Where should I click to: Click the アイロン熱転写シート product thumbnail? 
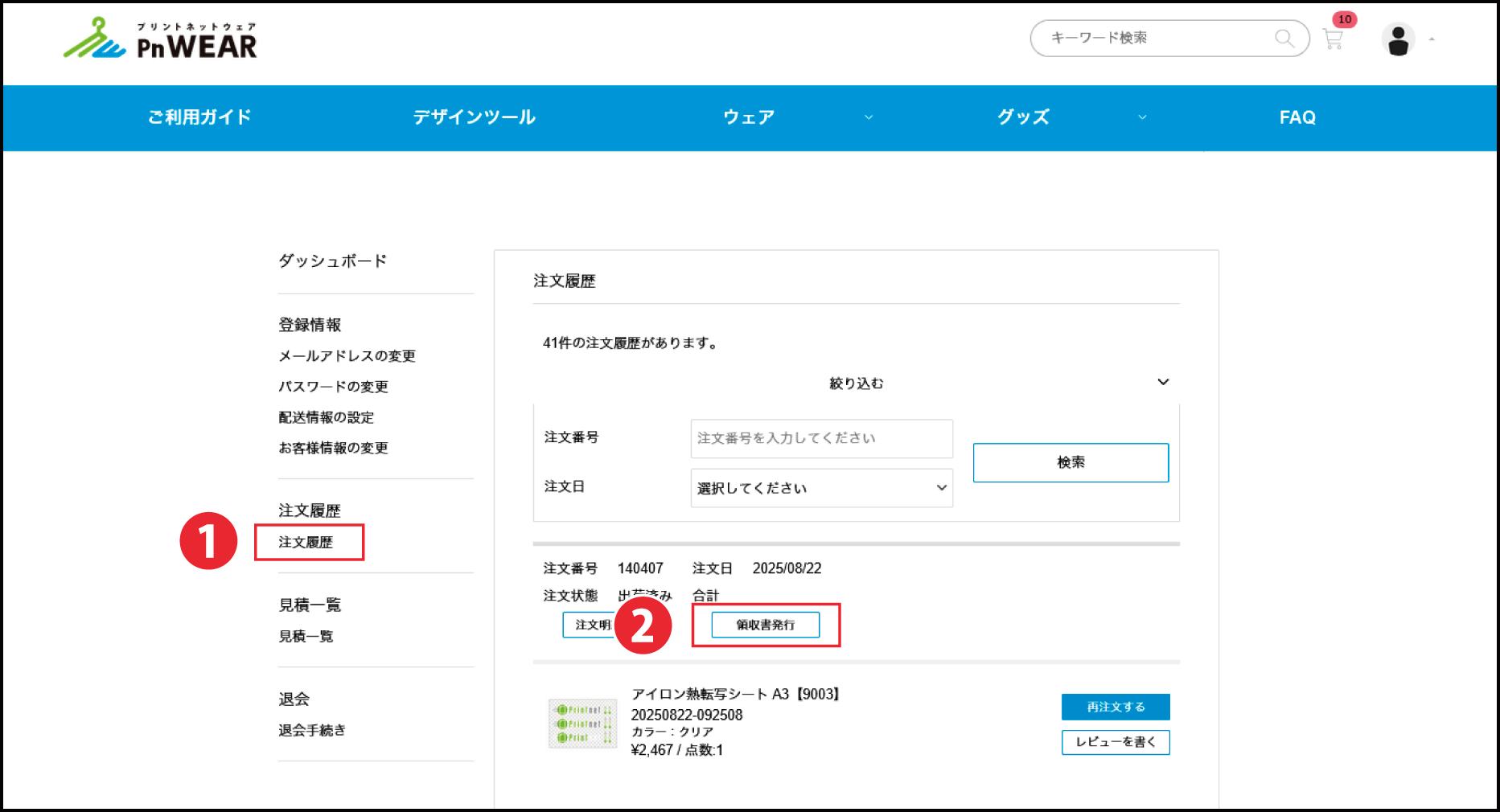tap(583, 722)
